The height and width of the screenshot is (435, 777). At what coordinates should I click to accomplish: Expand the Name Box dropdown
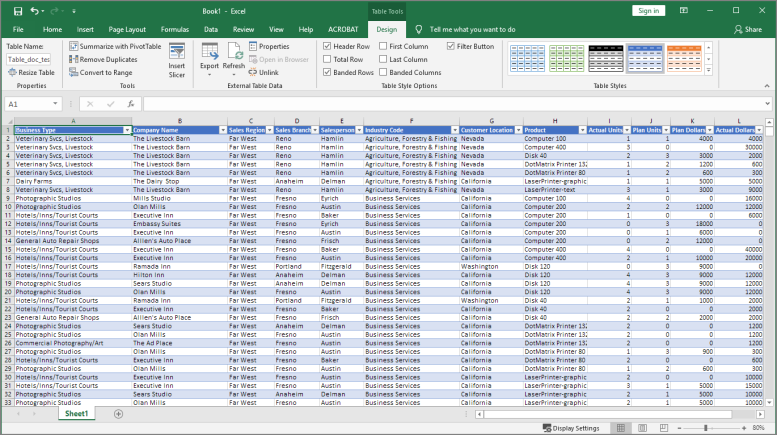(x=55, y=104)
